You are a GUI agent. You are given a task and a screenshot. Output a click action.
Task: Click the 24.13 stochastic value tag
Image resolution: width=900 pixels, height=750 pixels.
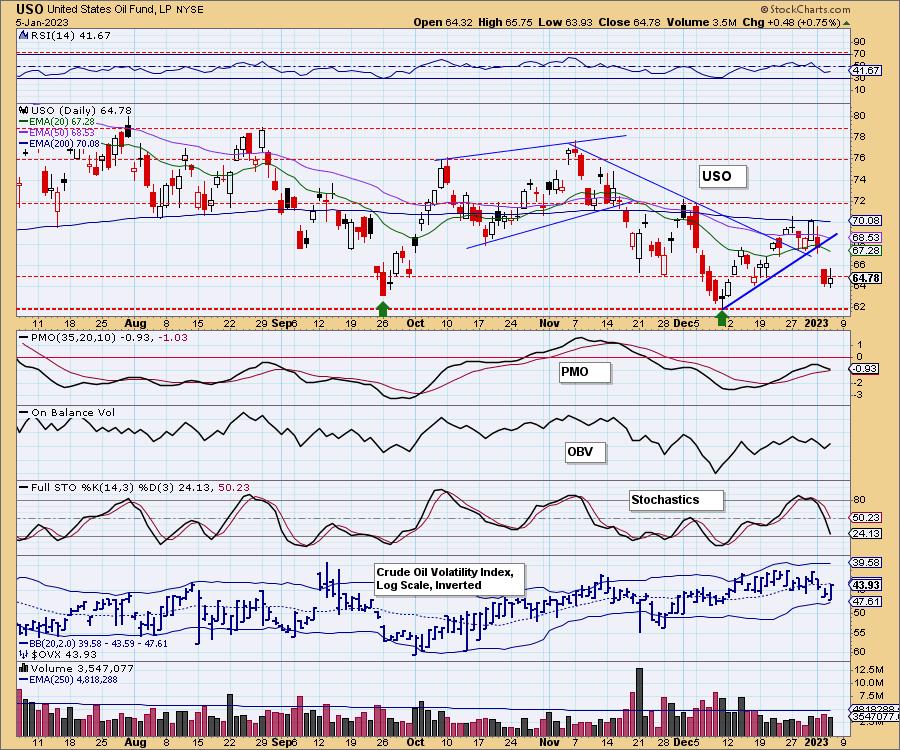point(866,534)
